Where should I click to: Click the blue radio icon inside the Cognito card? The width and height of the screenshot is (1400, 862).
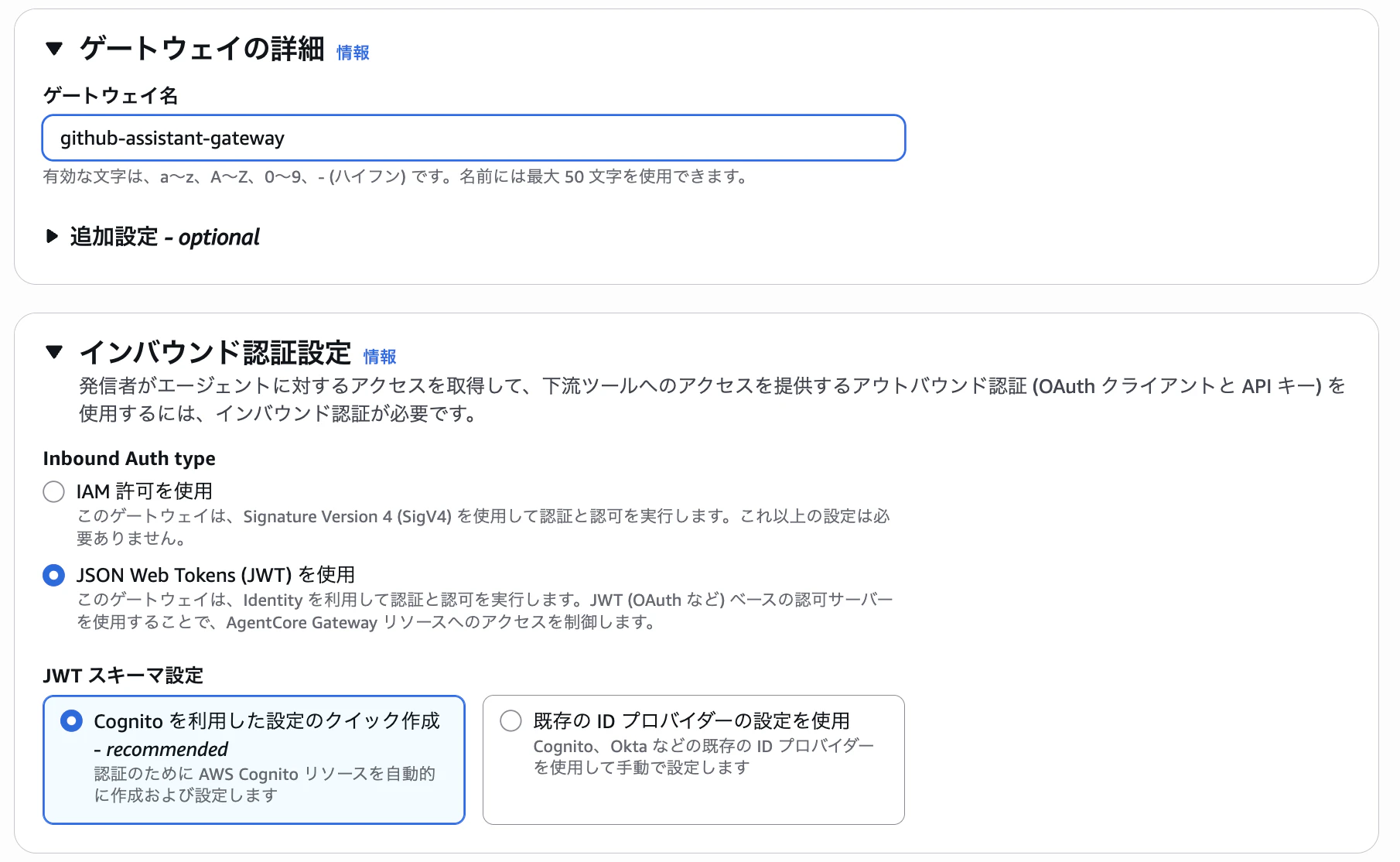coord(71,720)
